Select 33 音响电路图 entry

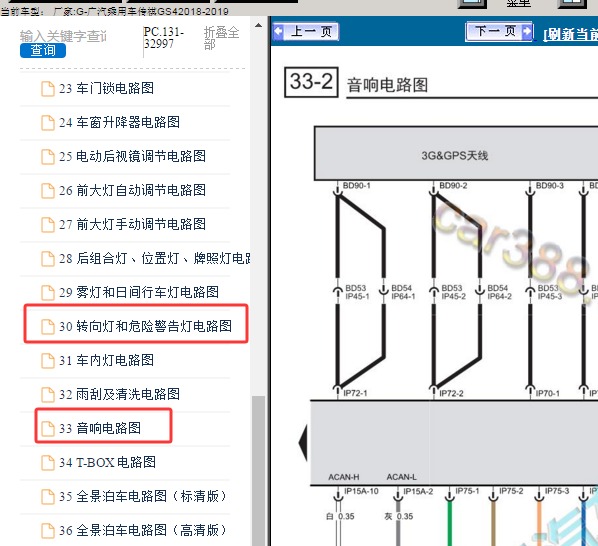point(100,428)
